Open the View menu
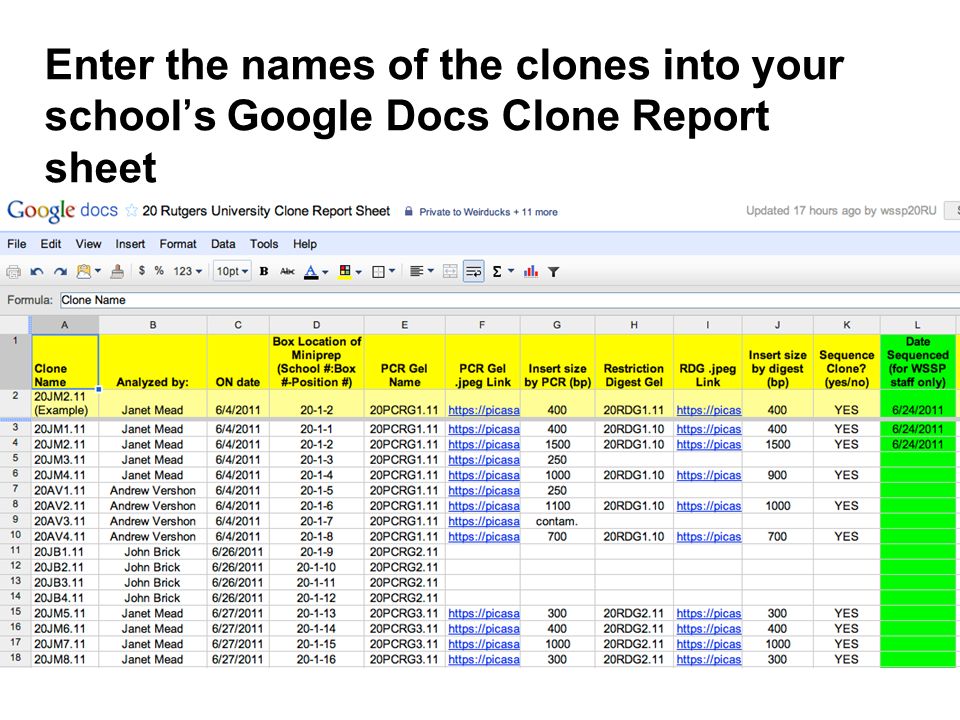Image resolution: width=960 pixels, height=720 pixels. click(88, 244)
